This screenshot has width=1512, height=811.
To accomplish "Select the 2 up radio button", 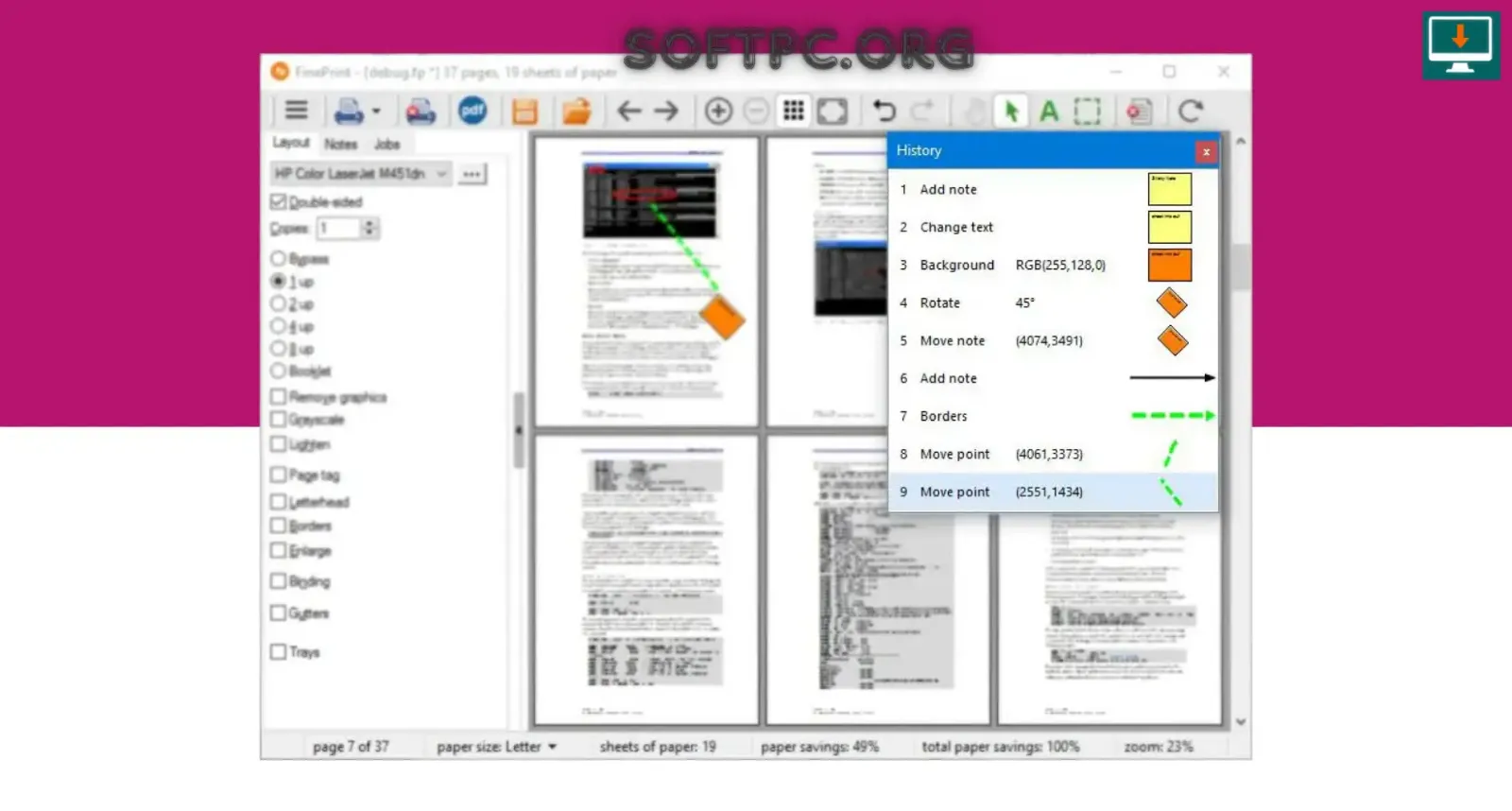I will [x=278, y=303].
